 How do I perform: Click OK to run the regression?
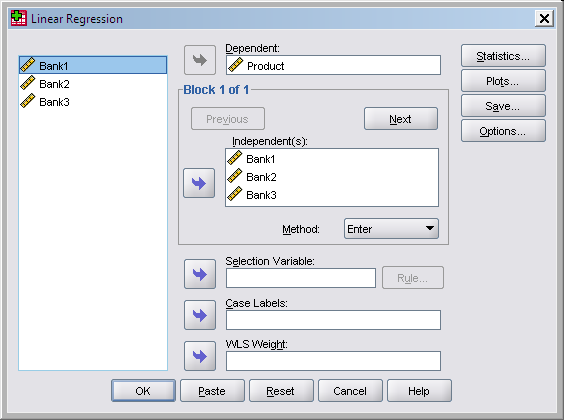coord(143,391)
